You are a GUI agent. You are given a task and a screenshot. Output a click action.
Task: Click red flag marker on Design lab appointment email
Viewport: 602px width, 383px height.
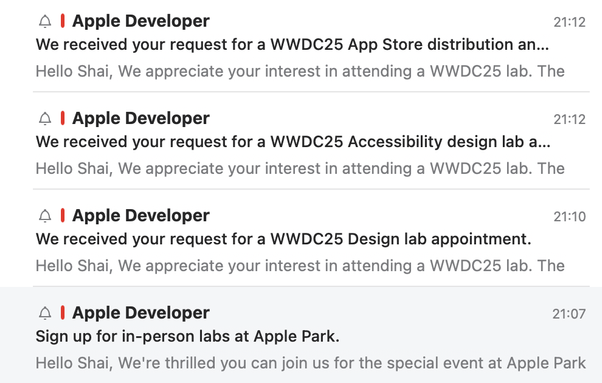63,215
